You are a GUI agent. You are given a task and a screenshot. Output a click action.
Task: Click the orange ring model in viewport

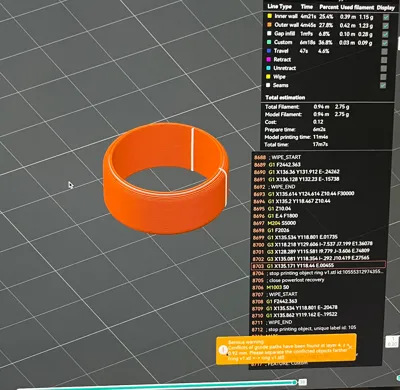tap(166, 178)
